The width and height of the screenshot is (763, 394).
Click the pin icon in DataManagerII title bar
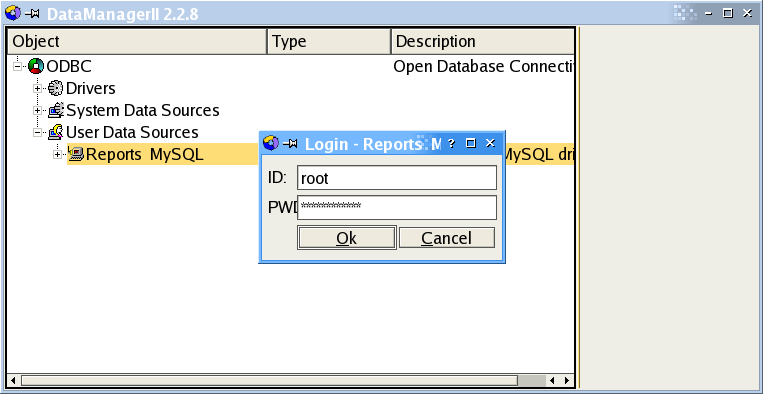point(32,14)
